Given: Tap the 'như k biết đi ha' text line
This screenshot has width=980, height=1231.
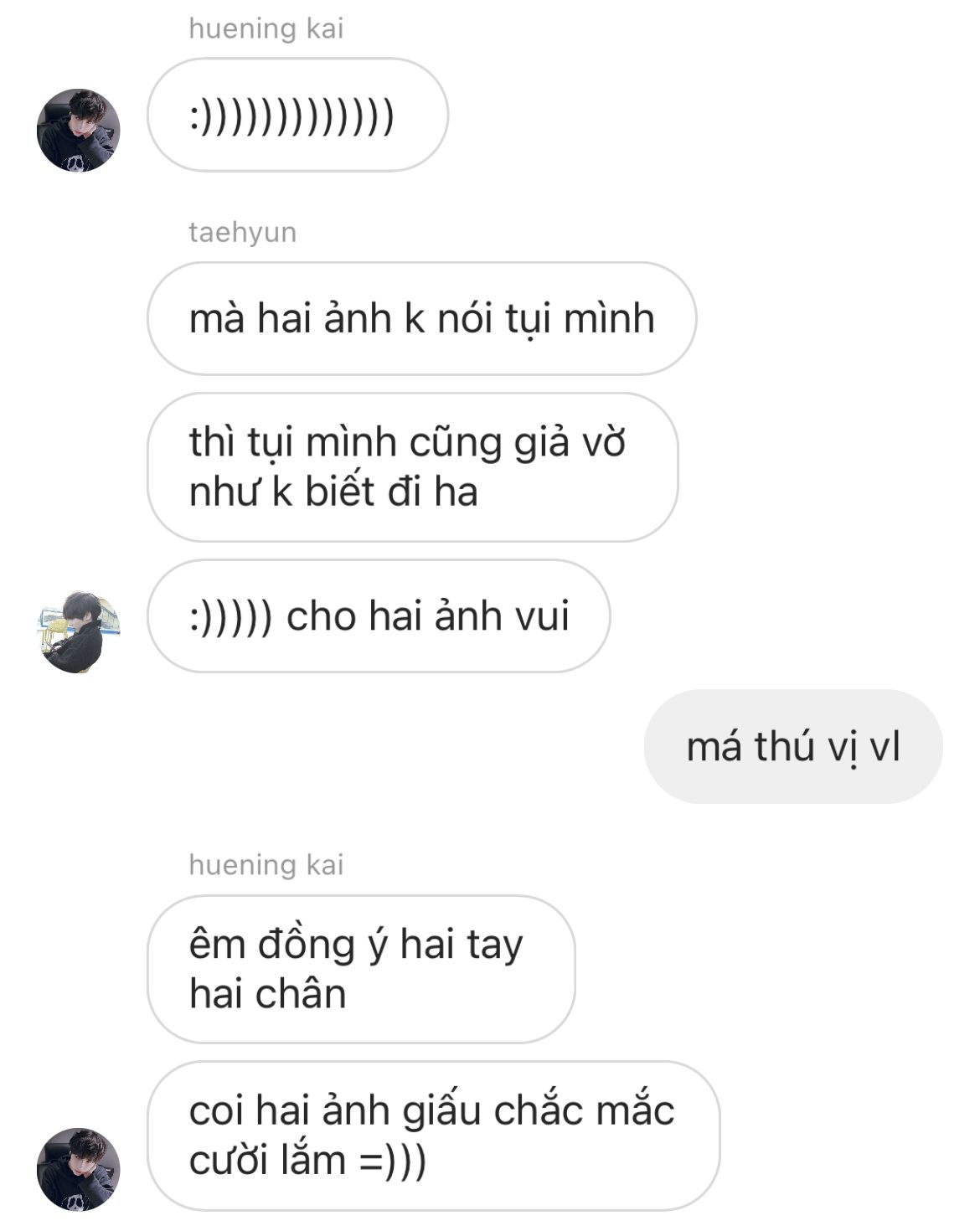Looking at the screenshot, I should [333, 492].
